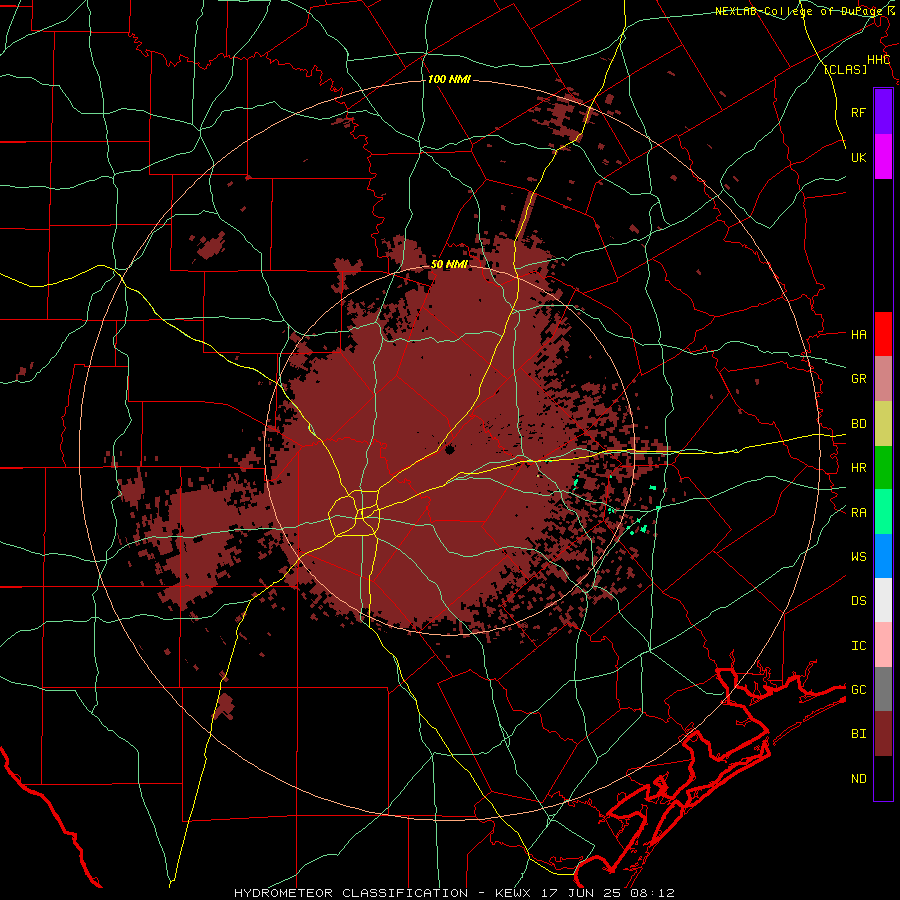This screenshot has height=900, width=900.
Task: Click the "HHC" product code text
Action: 878,60
